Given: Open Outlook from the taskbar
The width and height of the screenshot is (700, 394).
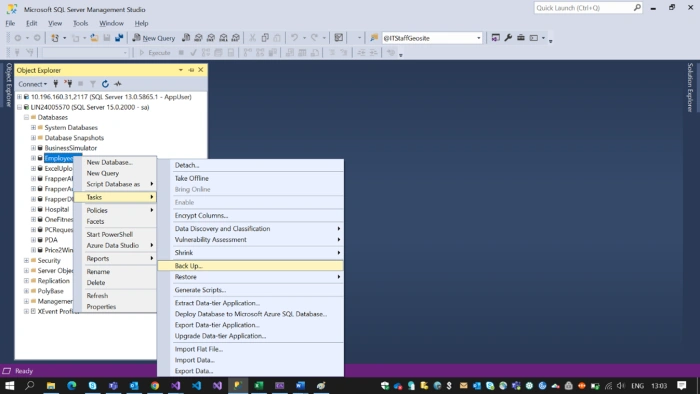Looking at the screenshot, I should (134, 386).
